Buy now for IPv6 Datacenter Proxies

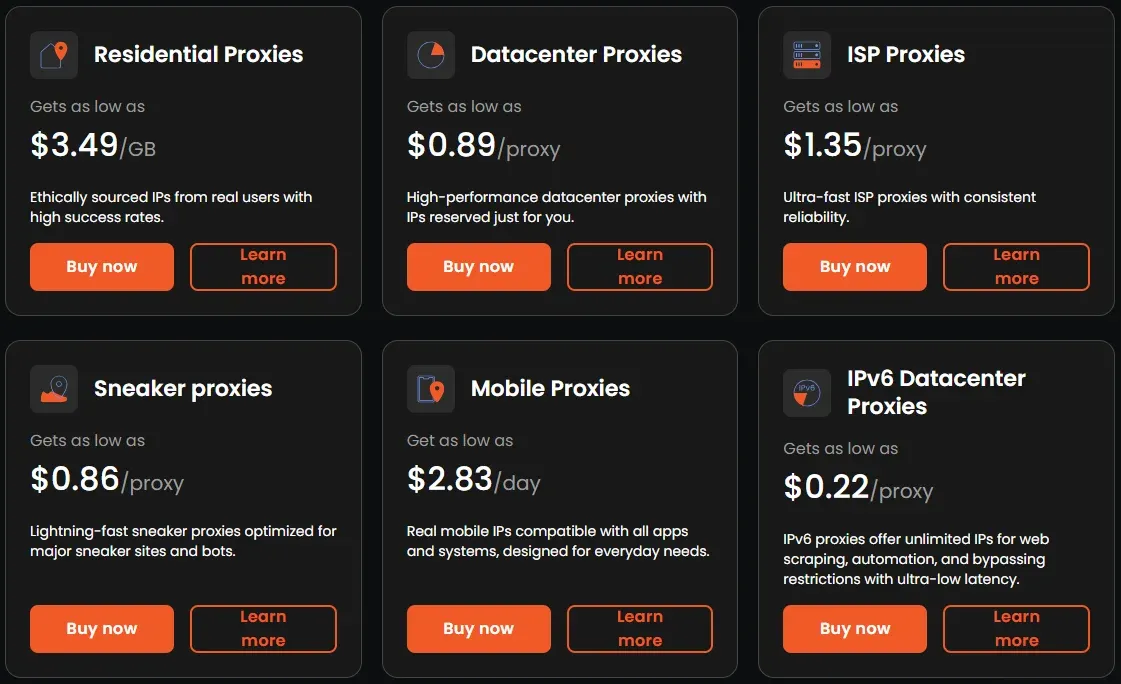854,629
